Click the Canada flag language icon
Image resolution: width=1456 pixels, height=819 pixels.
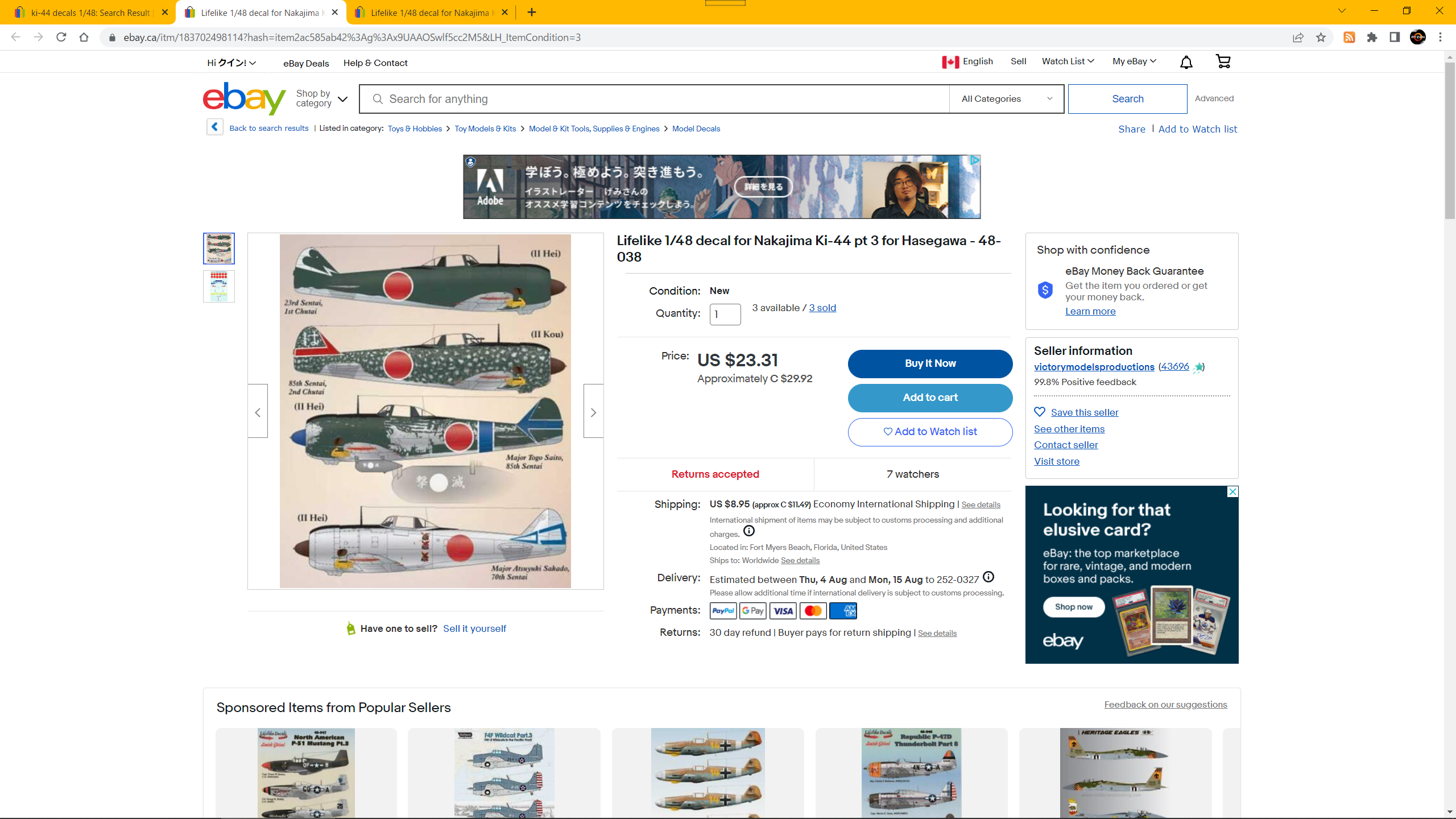pyautogui.click(x=950, y=62)
